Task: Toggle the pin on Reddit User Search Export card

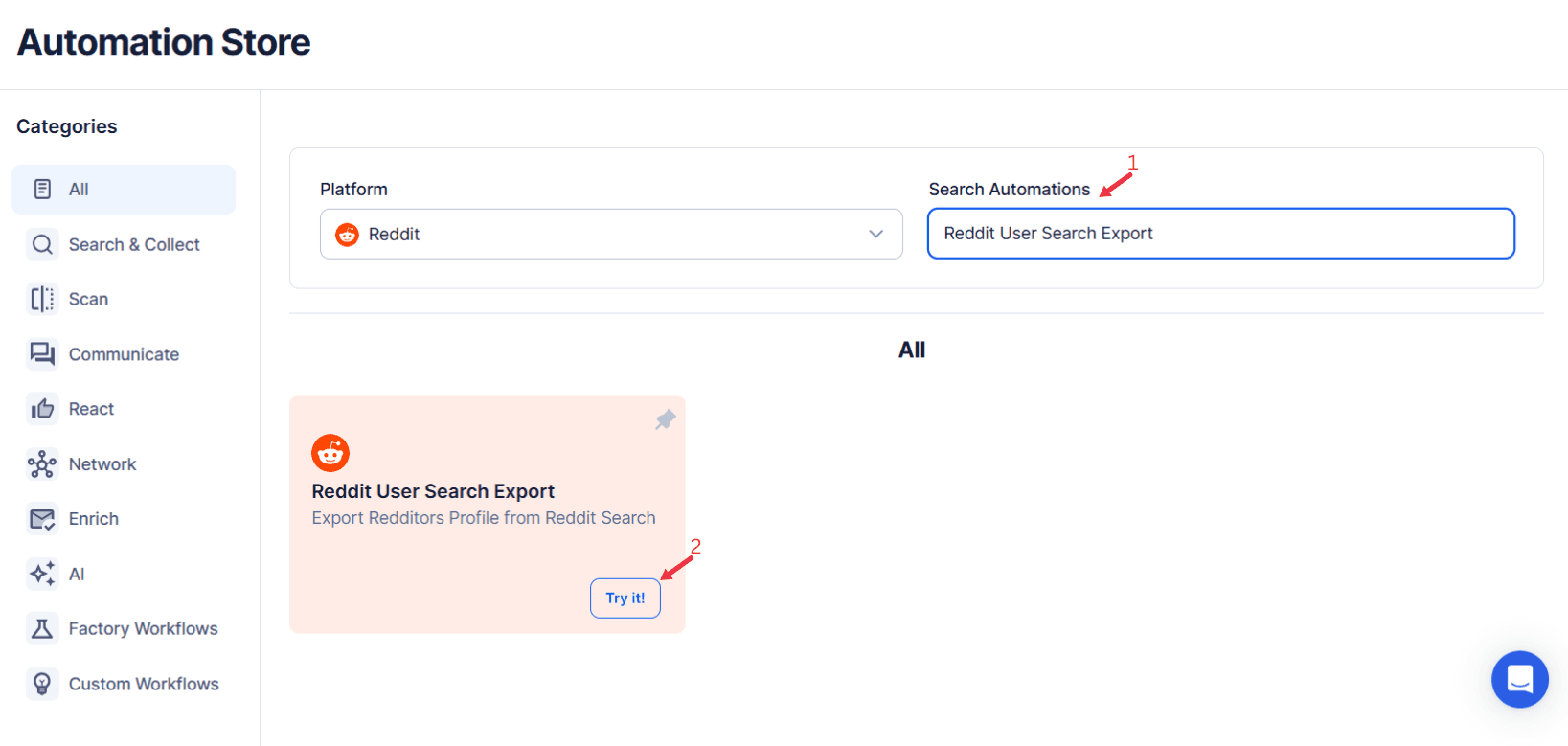Action: 665,419
